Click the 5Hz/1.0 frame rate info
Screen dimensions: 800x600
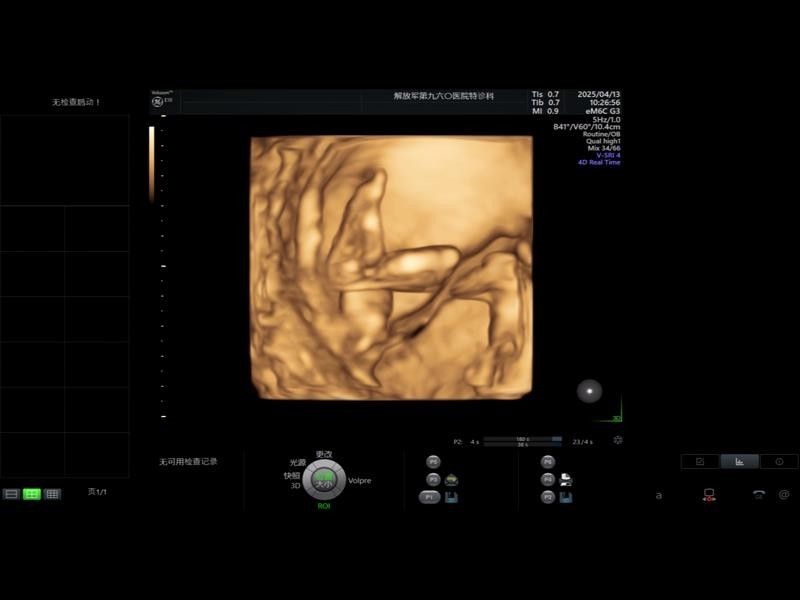(x=606, y=119)
